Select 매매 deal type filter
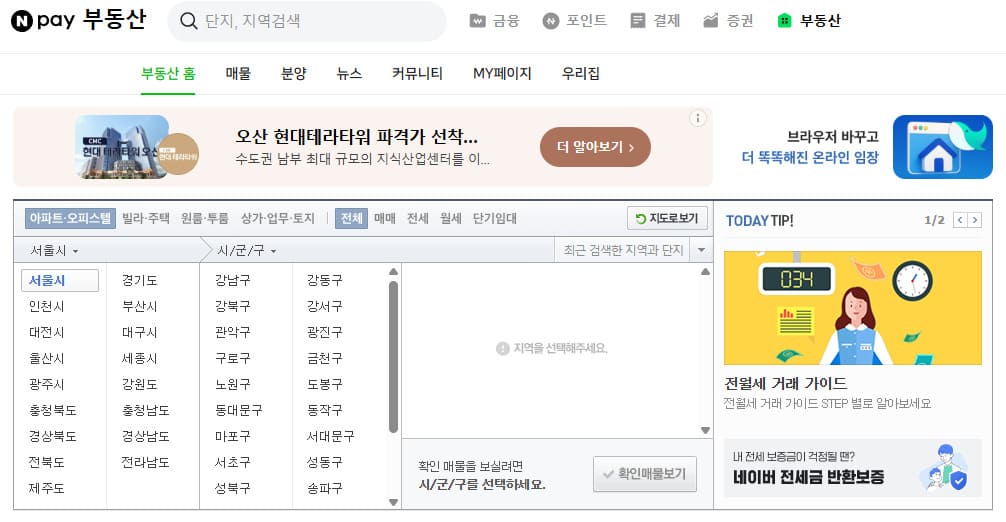 tap(385, 218)
